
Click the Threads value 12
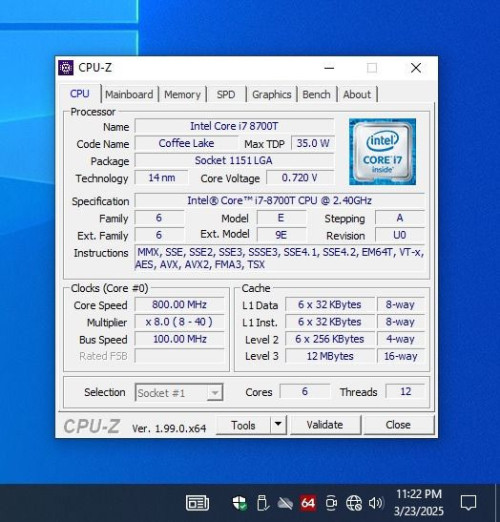click(405, 391)
